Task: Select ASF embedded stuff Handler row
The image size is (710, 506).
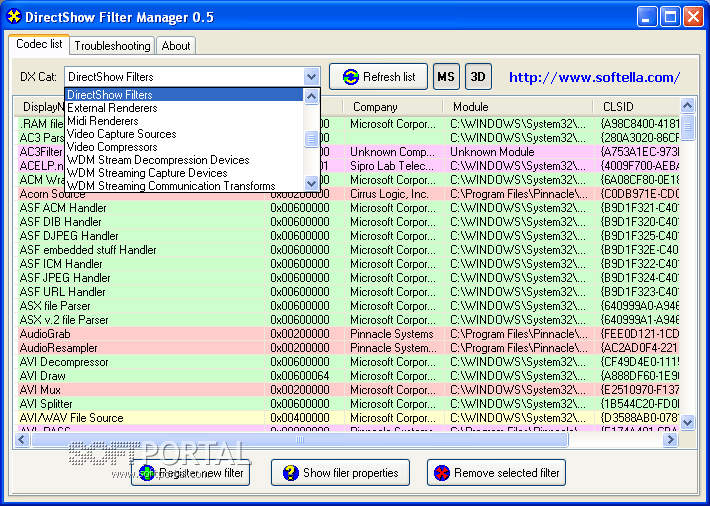Action: [x=347, y=250]
